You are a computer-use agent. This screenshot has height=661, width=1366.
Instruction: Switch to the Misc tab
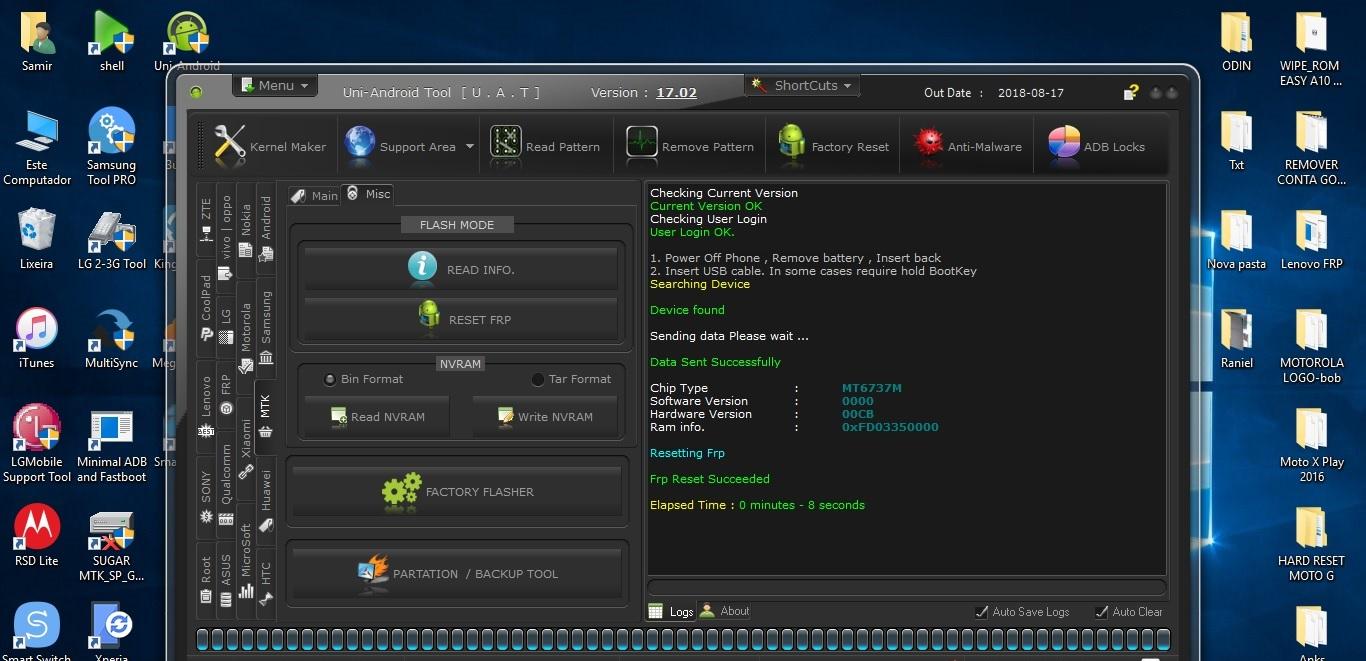[x=367, y=194]
